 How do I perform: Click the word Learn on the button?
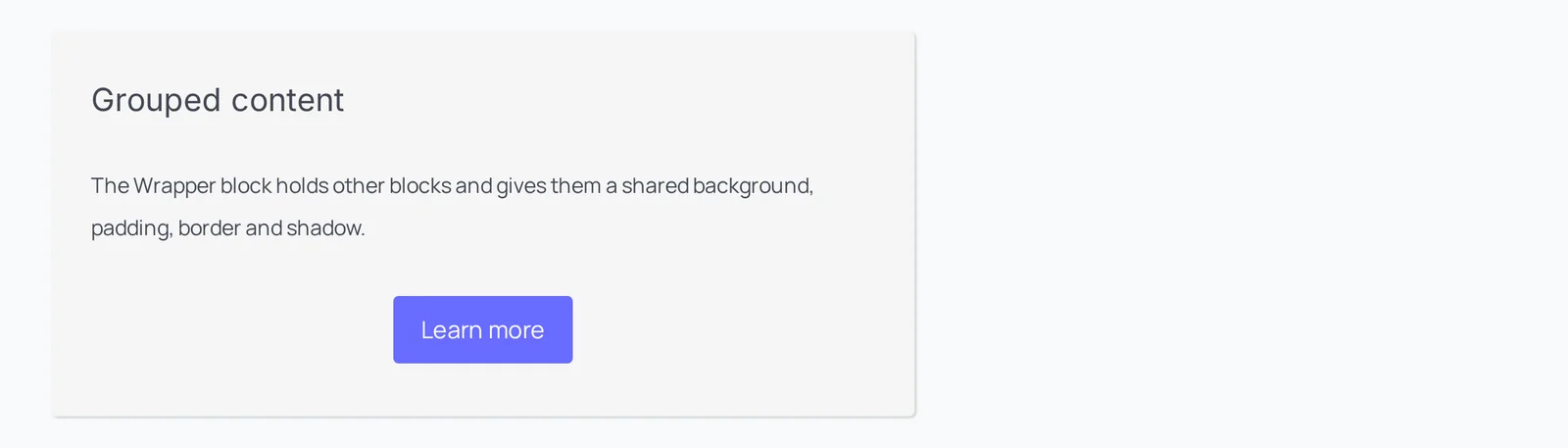click(x=451, y=330)
